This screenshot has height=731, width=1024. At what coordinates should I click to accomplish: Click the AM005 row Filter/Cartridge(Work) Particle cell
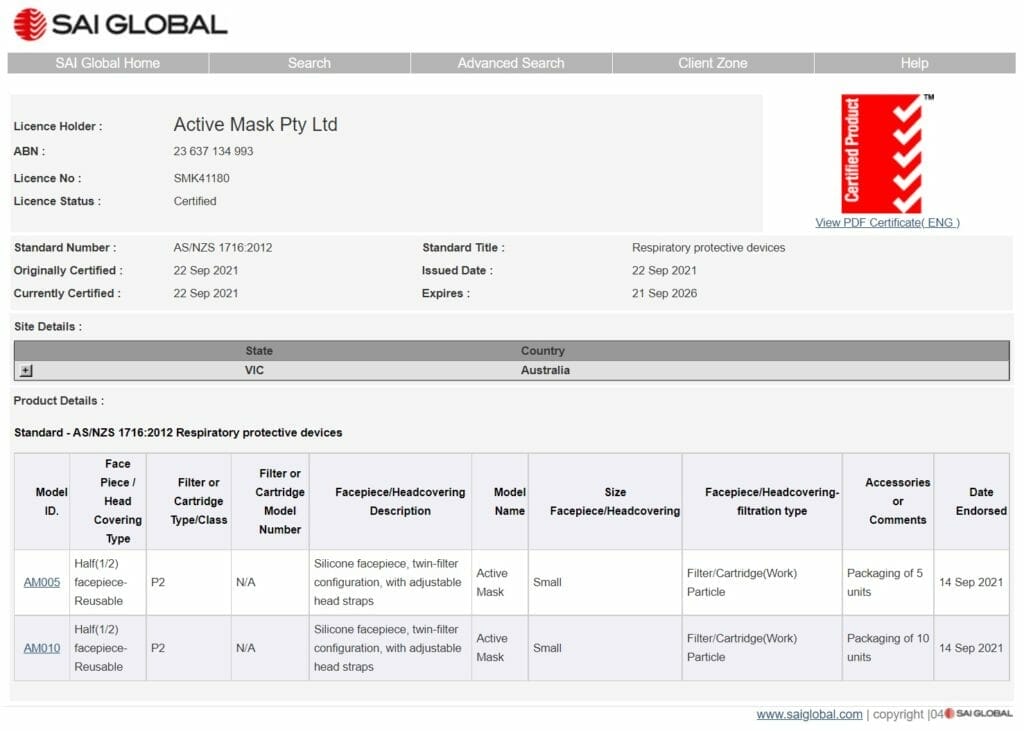click(762, 582)
